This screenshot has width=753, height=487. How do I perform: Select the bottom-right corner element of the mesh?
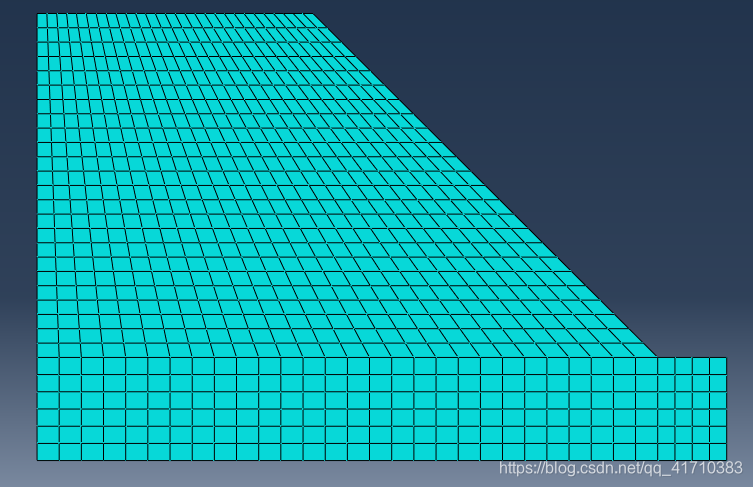tap(718, 452)
